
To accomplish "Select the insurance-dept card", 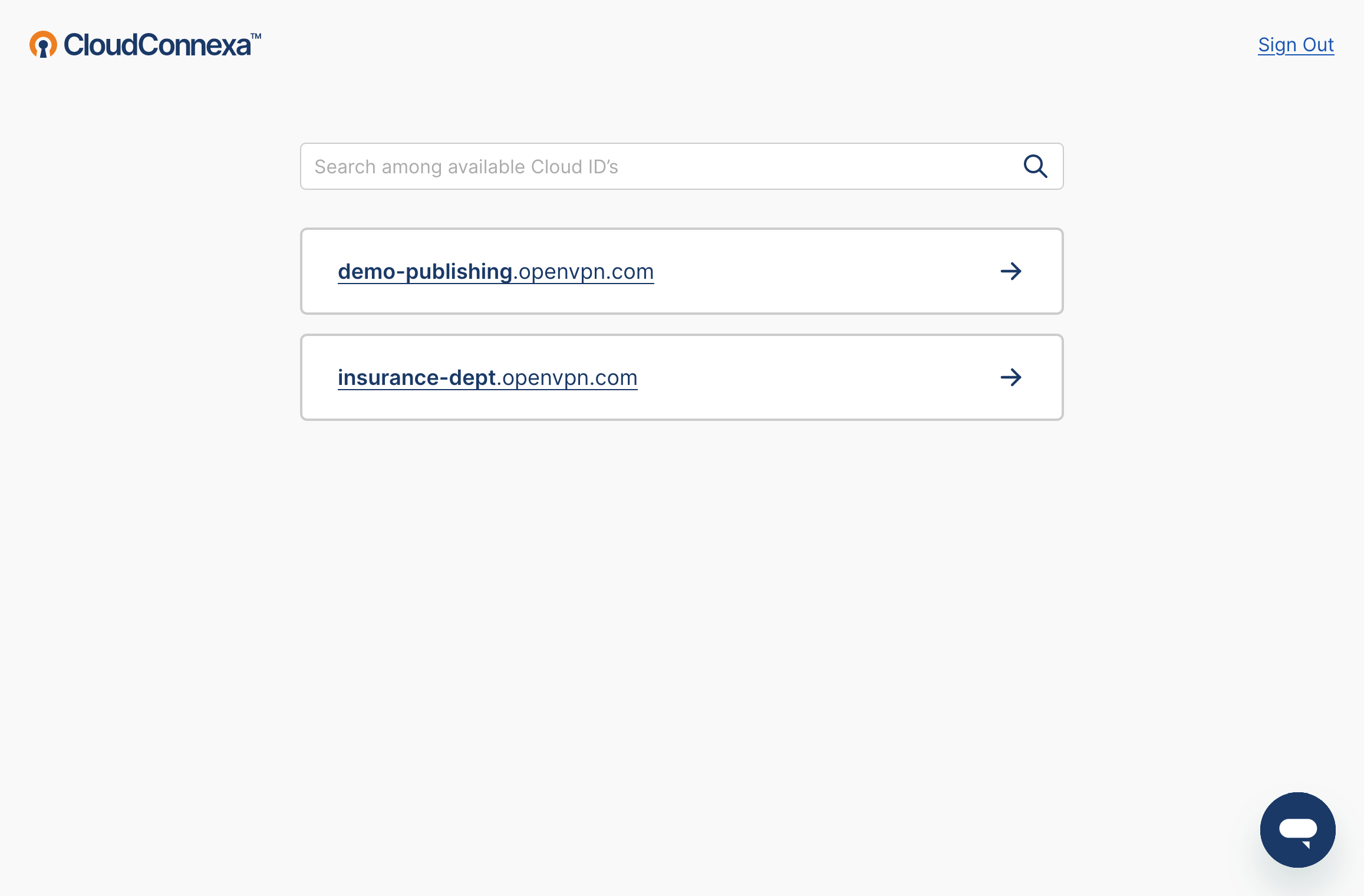I will click(681, 378).
